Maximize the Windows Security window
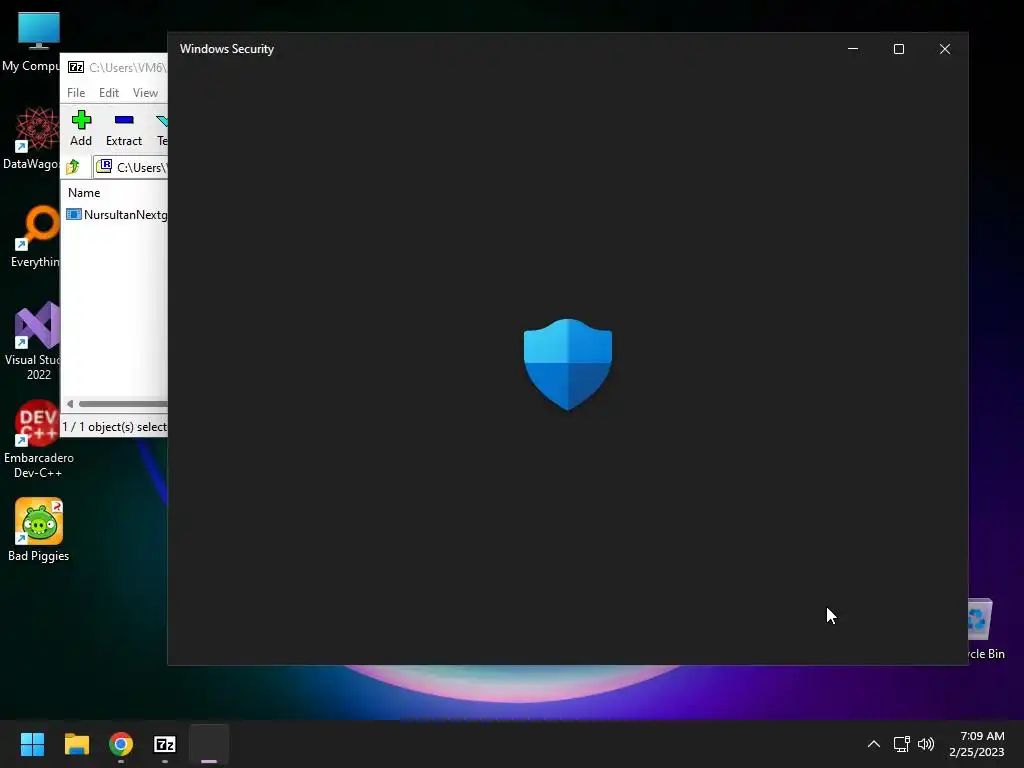This screenshot has height=768, width=1024. coord(899,49)
